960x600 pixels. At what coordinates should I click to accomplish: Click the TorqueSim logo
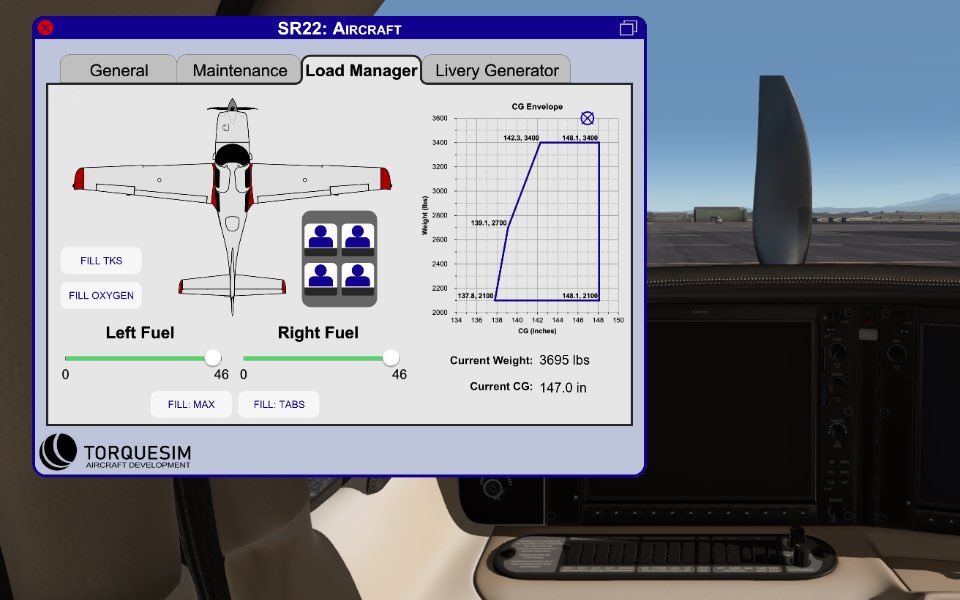point(115,452)
